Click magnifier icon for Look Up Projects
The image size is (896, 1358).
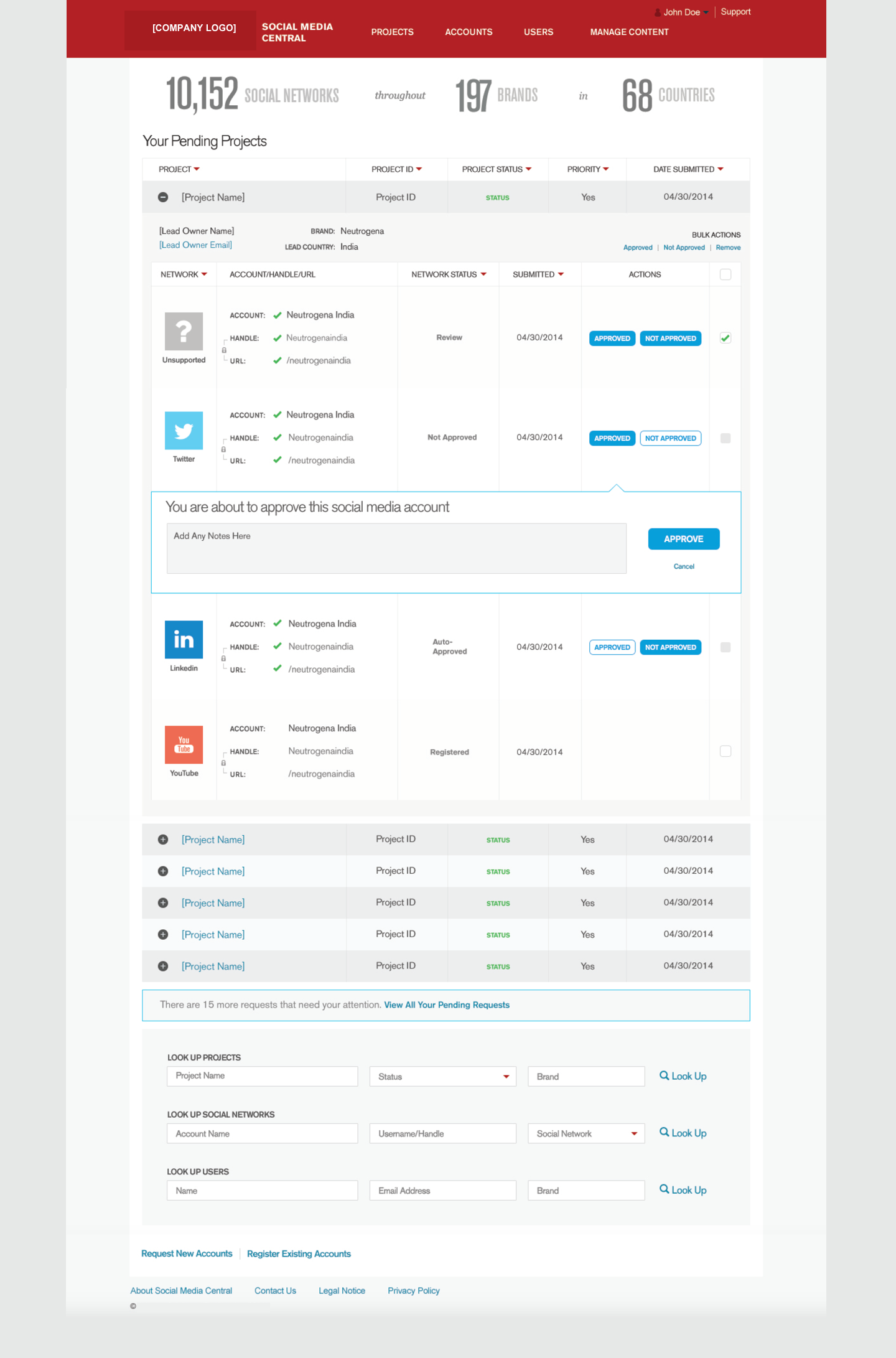pyautogui.click(x=665, y=1075)
